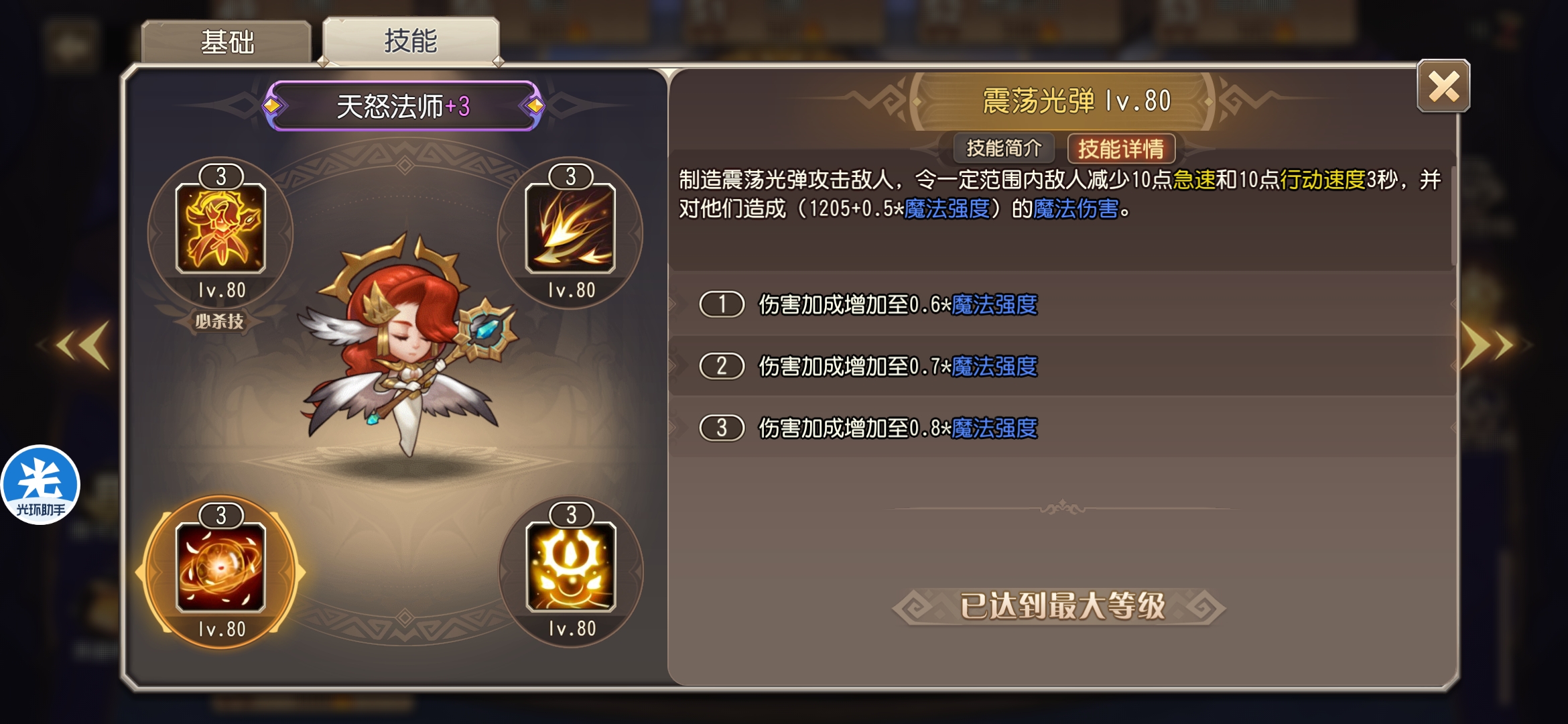Go to the previous hero with left arrows
Viewport: 1568px width, 724px height.
(x=83, y=345)
